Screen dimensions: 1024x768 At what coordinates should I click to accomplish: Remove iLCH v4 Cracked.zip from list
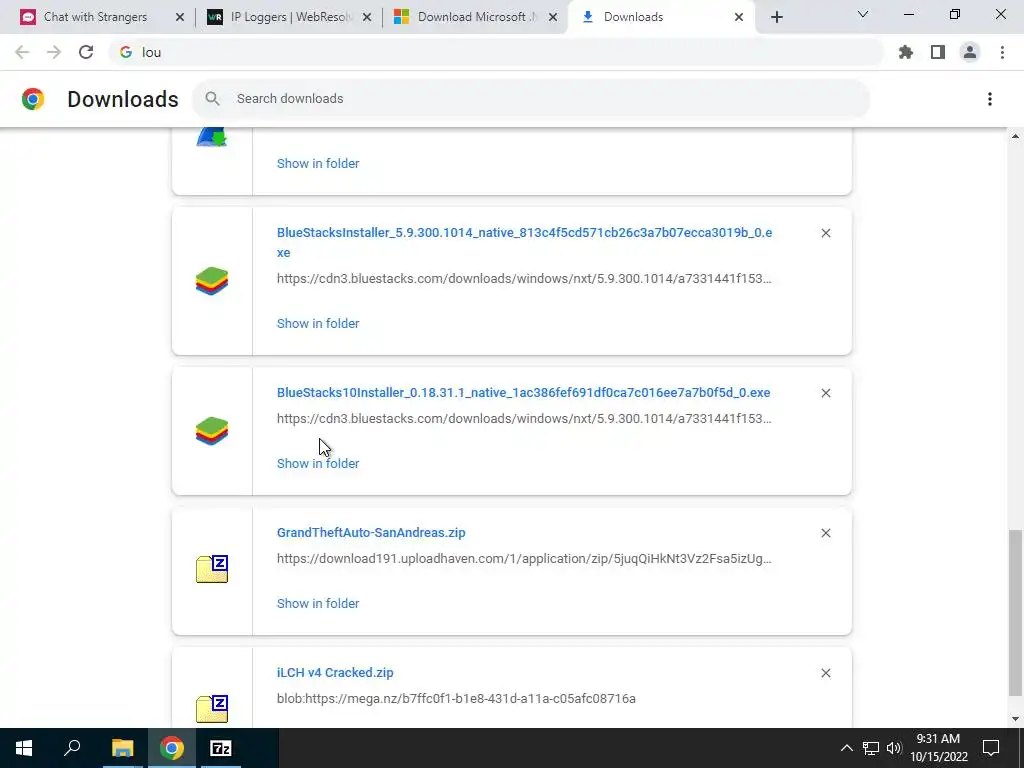[825, 673]
